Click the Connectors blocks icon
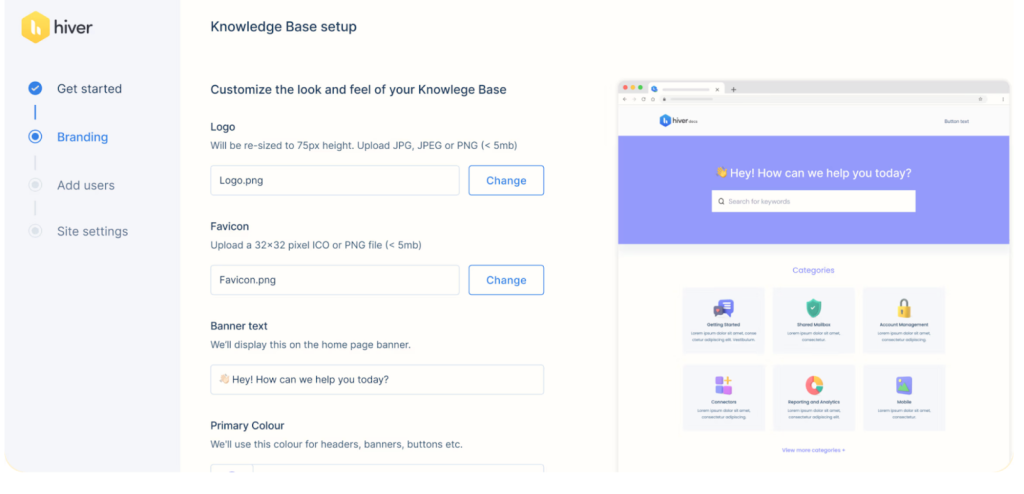 [x=724, y=385]
